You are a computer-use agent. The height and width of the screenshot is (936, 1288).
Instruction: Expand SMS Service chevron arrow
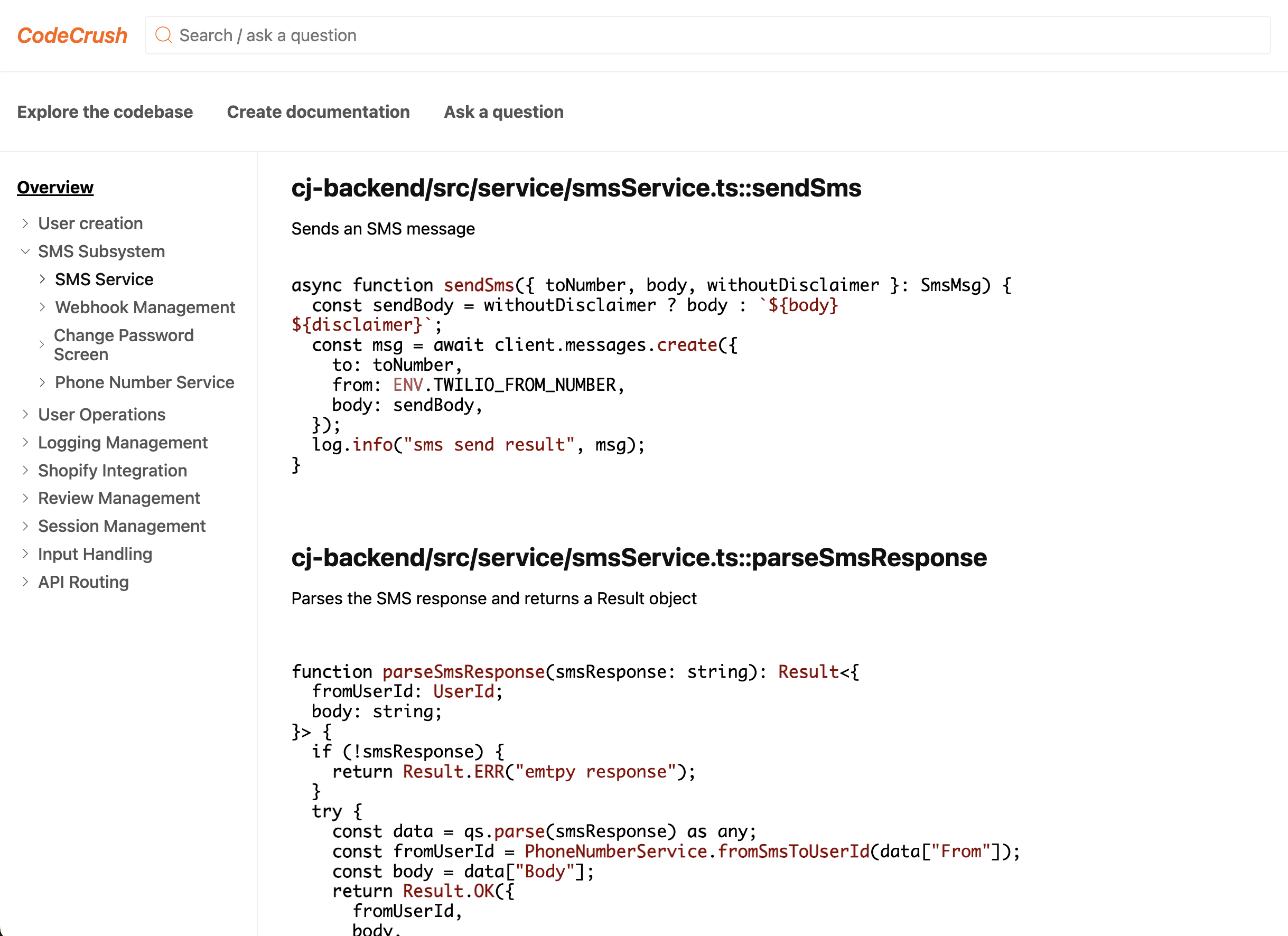tap(42, 279)
